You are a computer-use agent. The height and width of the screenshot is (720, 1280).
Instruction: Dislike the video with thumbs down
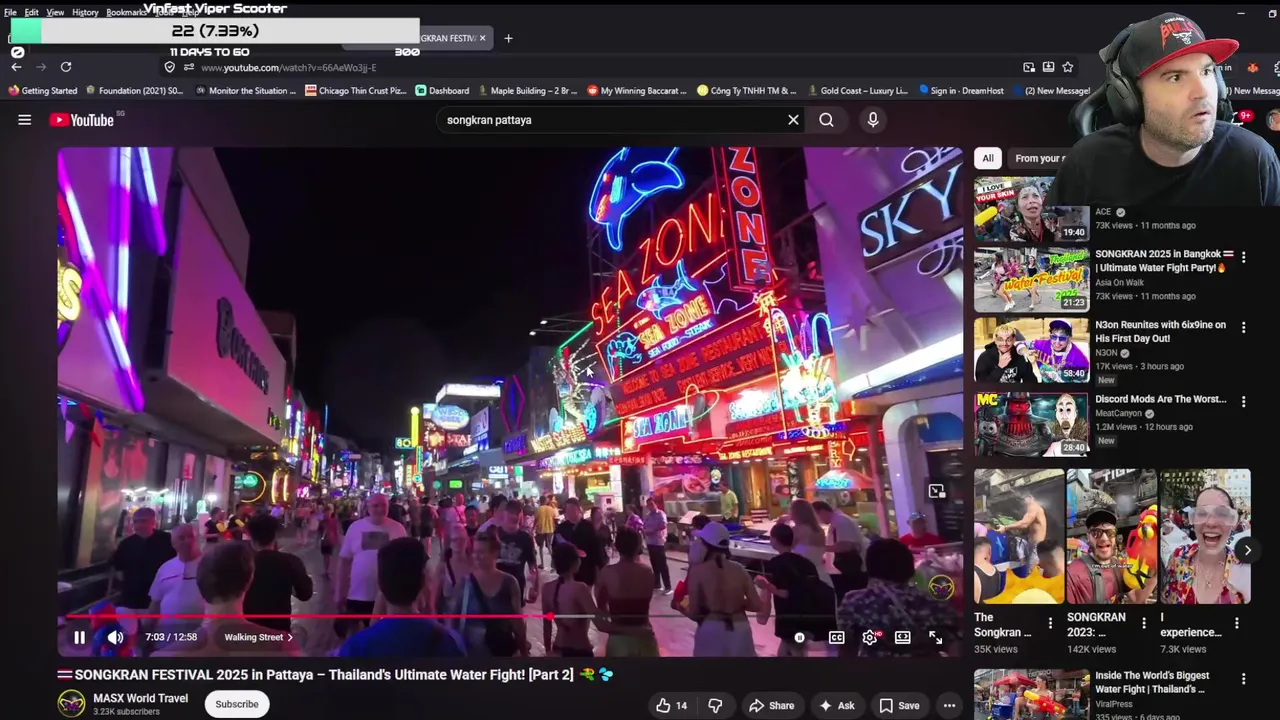coord(715,705)
